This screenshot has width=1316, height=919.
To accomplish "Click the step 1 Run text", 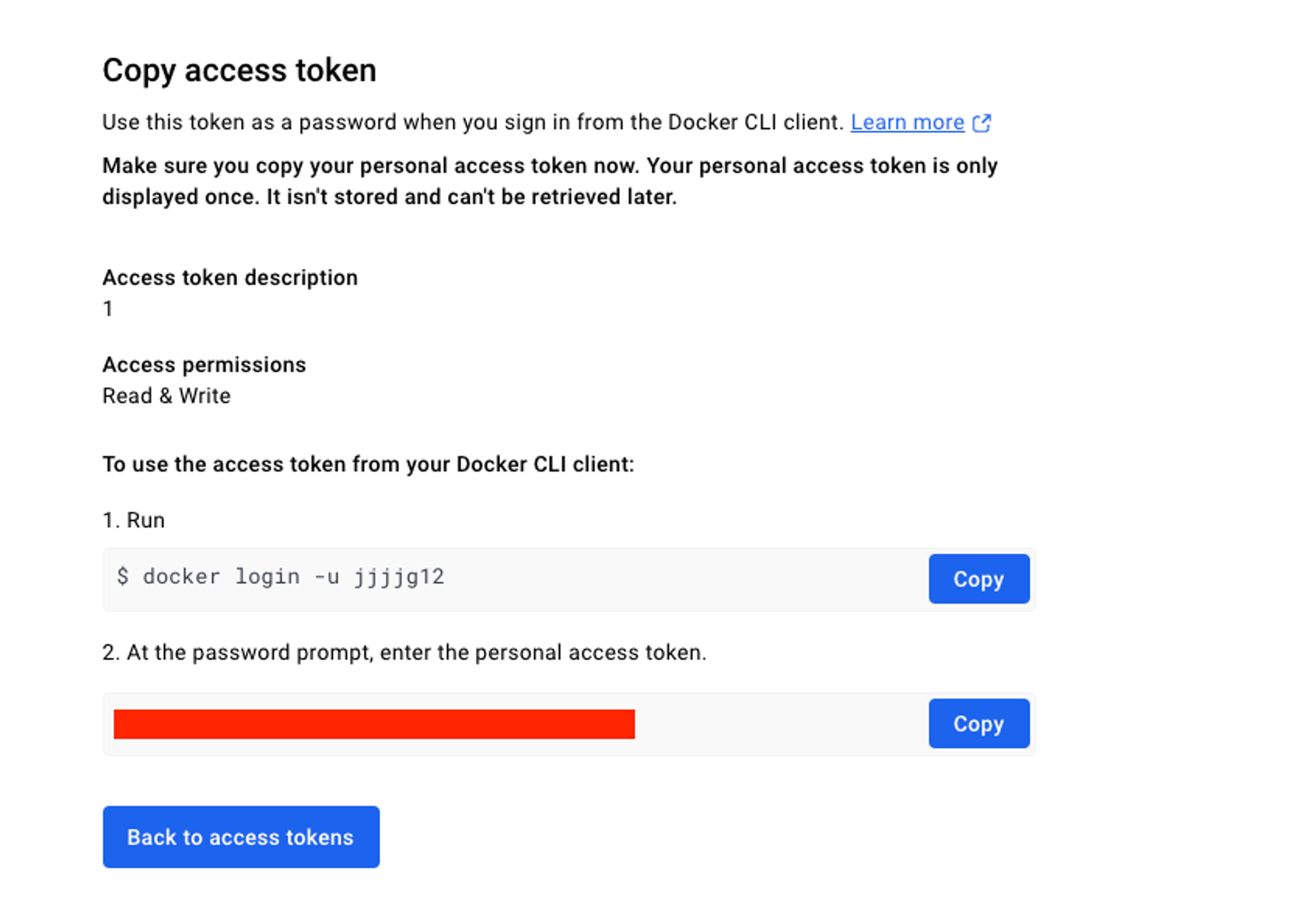I will point(134,520).
